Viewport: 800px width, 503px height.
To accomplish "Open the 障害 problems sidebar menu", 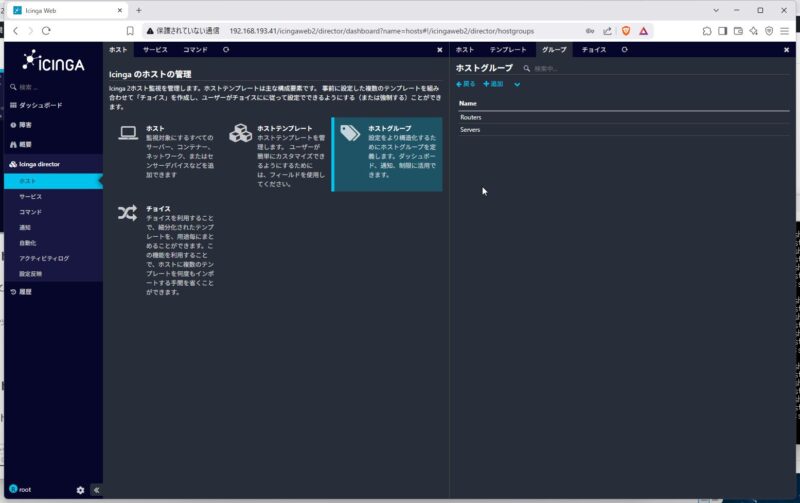I will click(x=25, y=125).
